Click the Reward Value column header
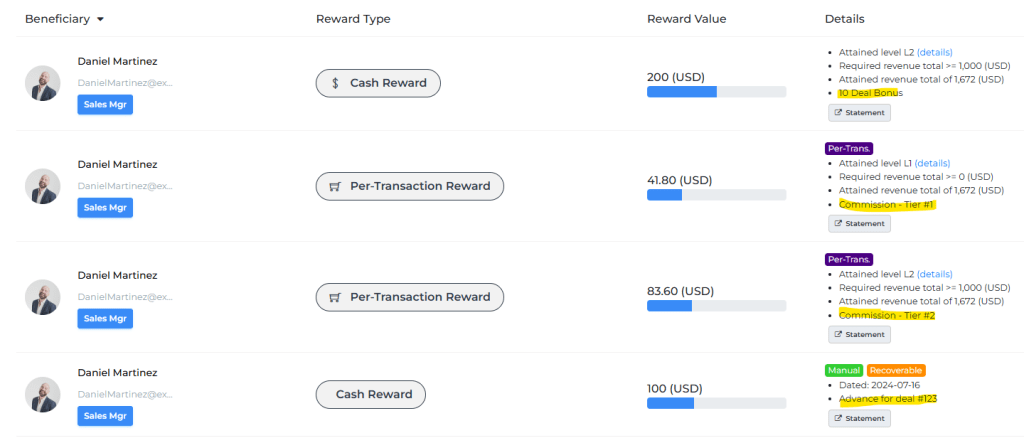The image size is (1024, 438). (686, 19)
